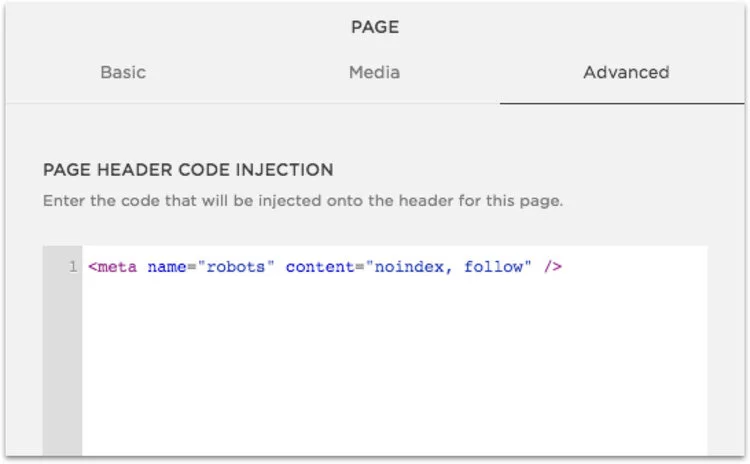Click the content attribute in the code

316,268
